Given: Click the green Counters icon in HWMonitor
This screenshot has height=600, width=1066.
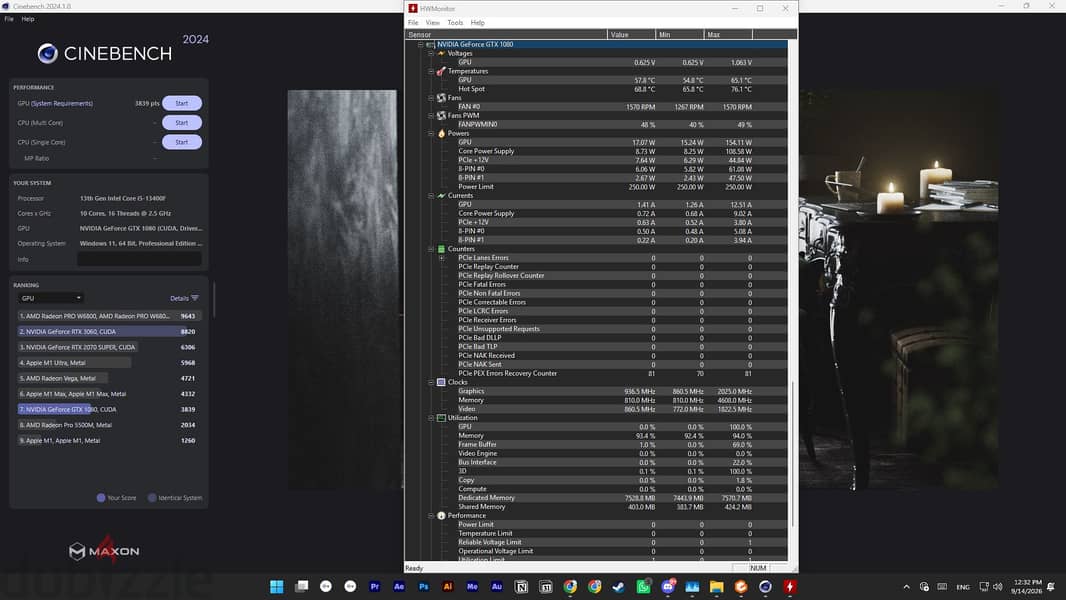Looking at the screenshot, I should tap(441, 249).
